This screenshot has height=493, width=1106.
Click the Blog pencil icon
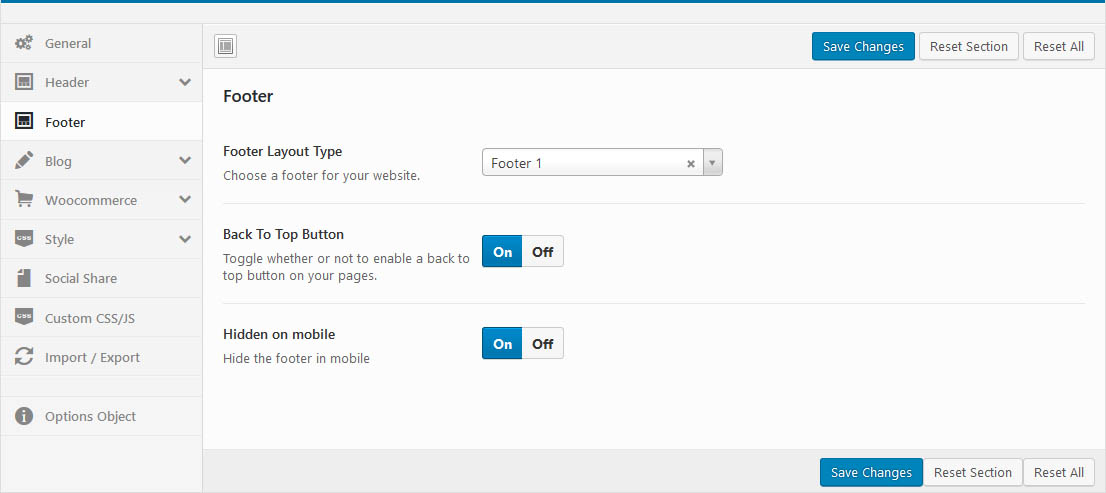[25, 161]
